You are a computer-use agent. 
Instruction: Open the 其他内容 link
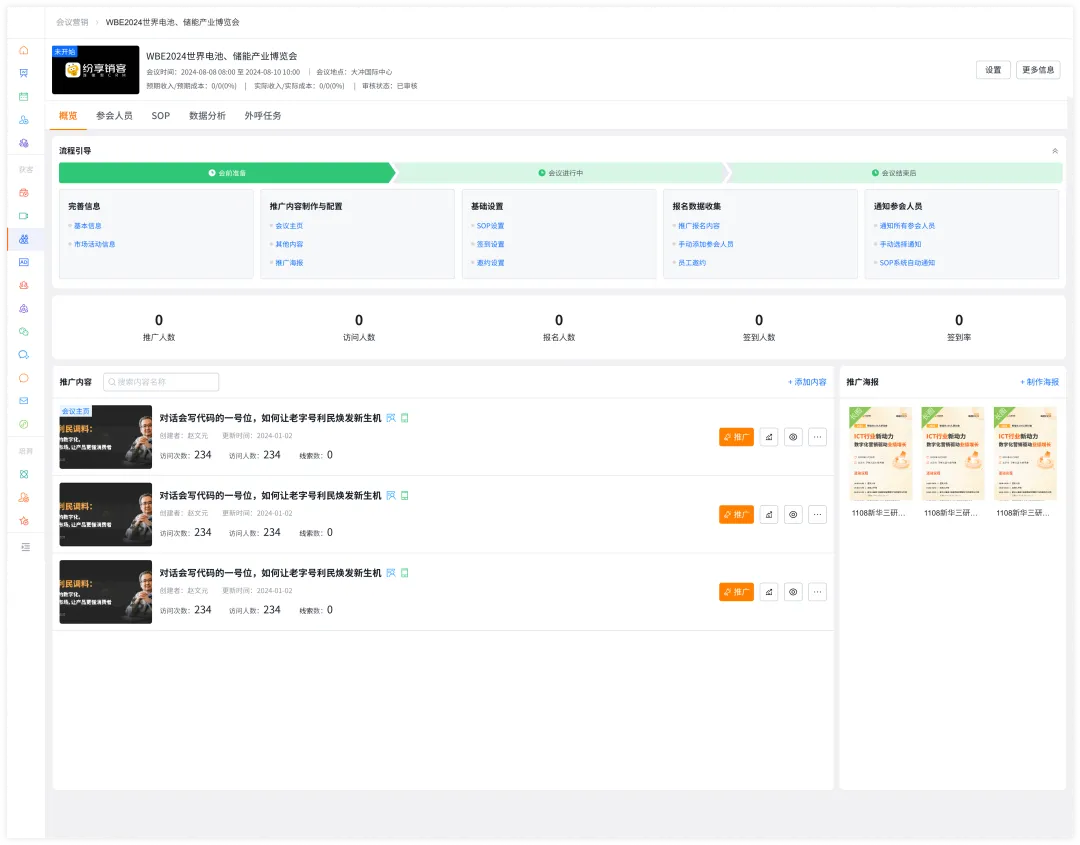click(x=289, y=244)
